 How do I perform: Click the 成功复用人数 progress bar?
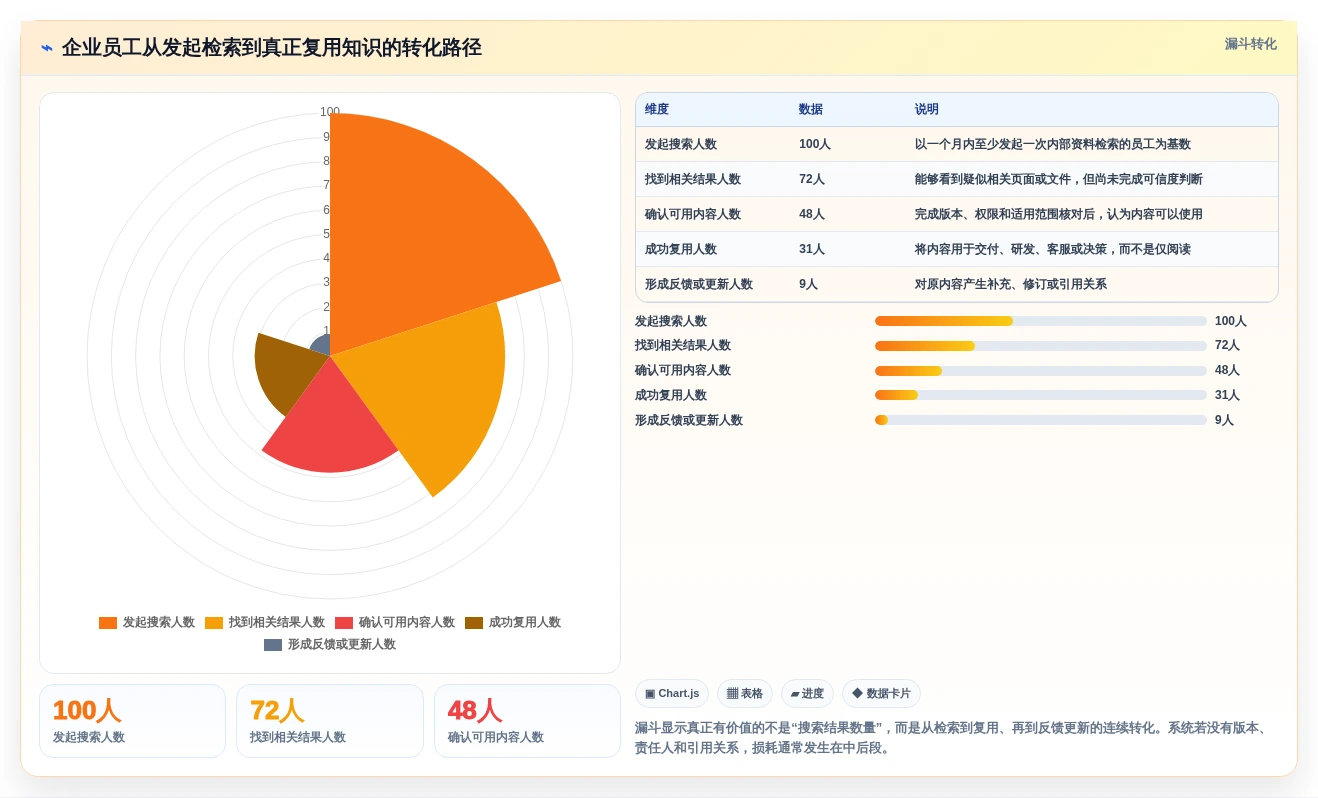point(1041,395)
